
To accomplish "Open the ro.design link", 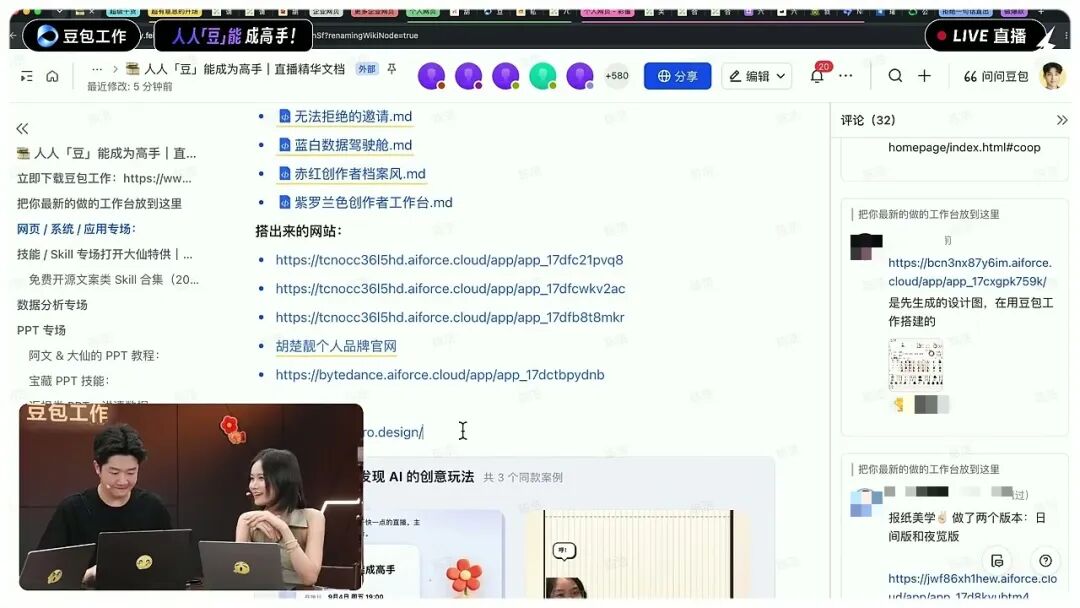I will [x=393, y=432].
